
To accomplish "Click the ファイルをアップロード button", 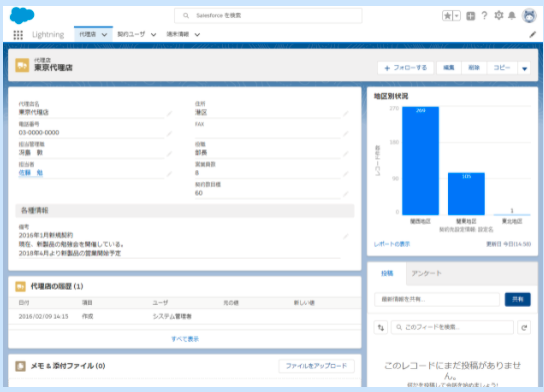I will coord(316,366).
